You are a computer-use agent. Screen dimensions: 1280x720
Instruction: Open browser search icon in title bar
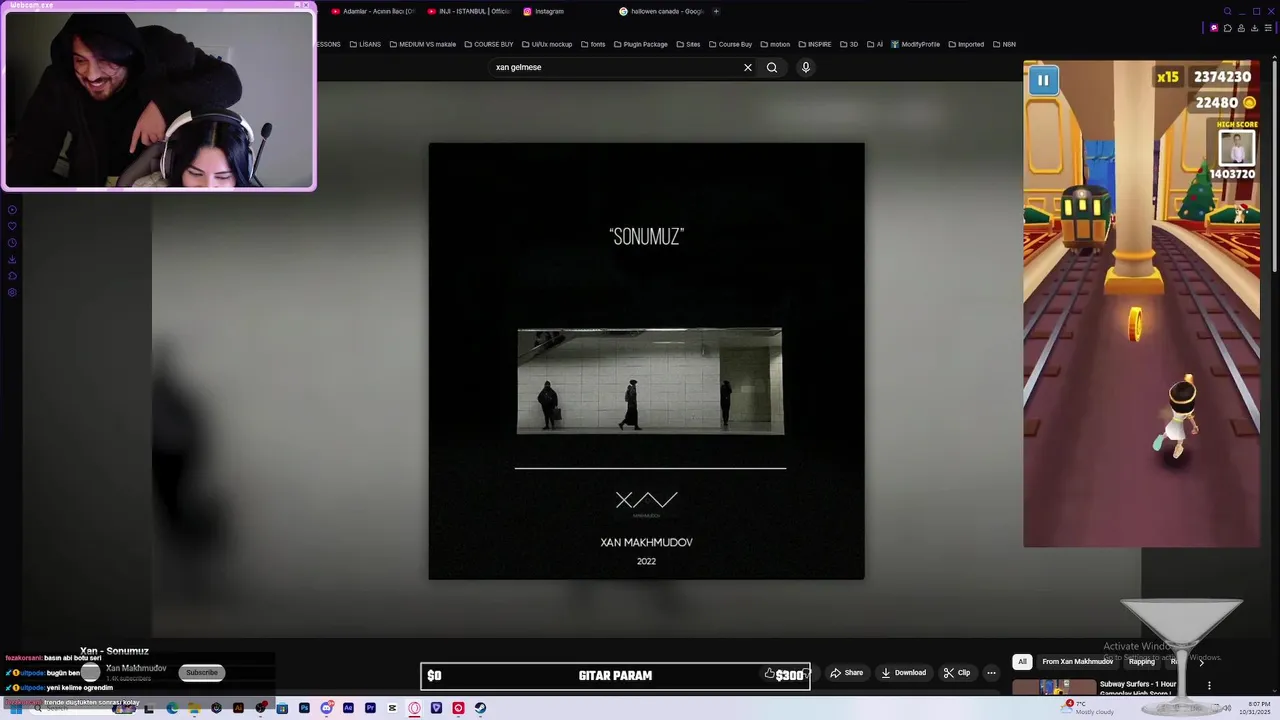[1227, 11]
